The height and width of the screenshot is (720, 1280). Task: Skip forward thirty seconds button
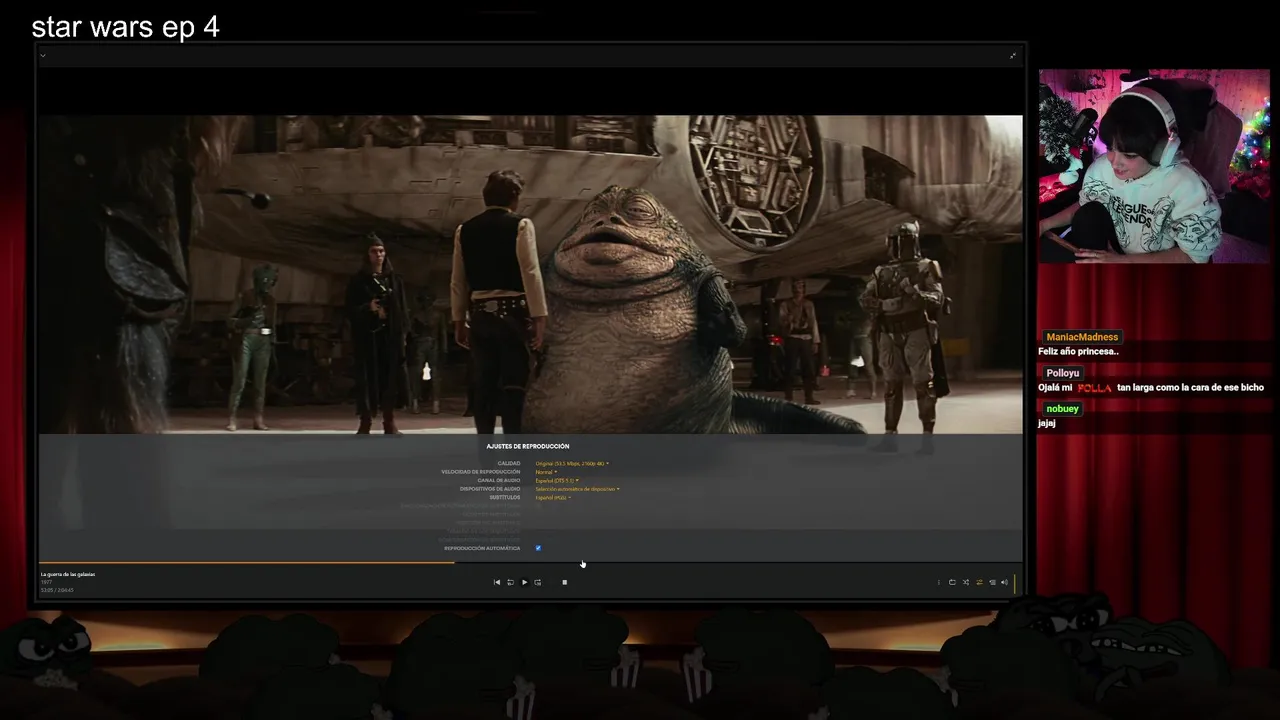tap(537, 582)
